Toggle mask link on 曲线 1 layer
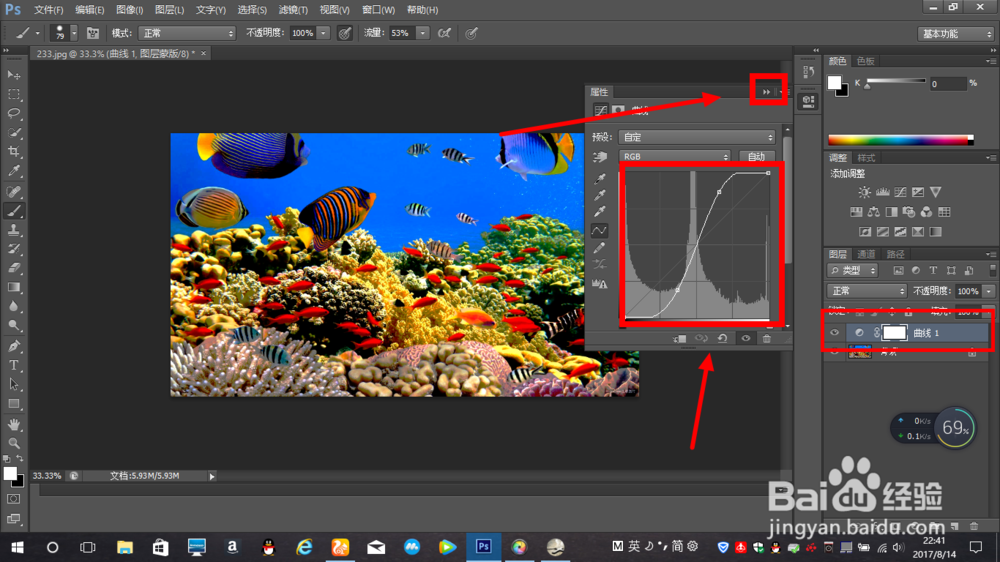 click(x=877, y=332)
